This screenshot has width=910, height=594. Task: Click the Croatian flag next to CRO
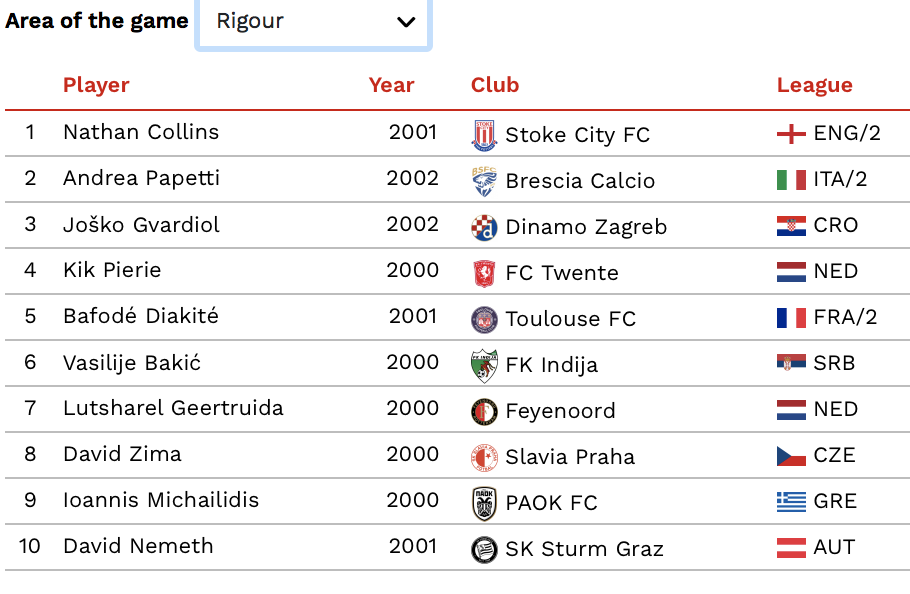click(x=791, y=226)
